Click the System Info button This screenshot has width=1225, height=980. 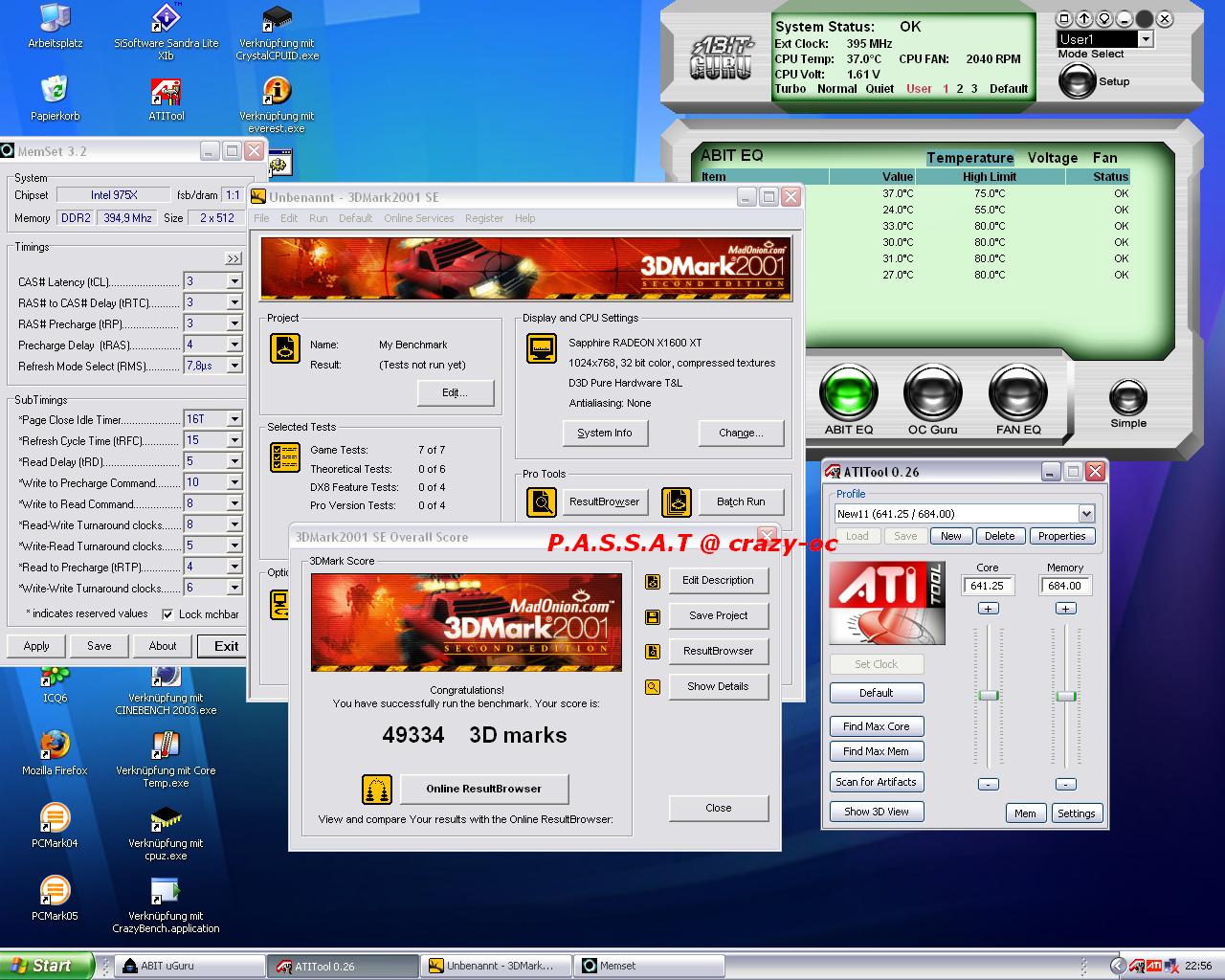coord(605,434)
